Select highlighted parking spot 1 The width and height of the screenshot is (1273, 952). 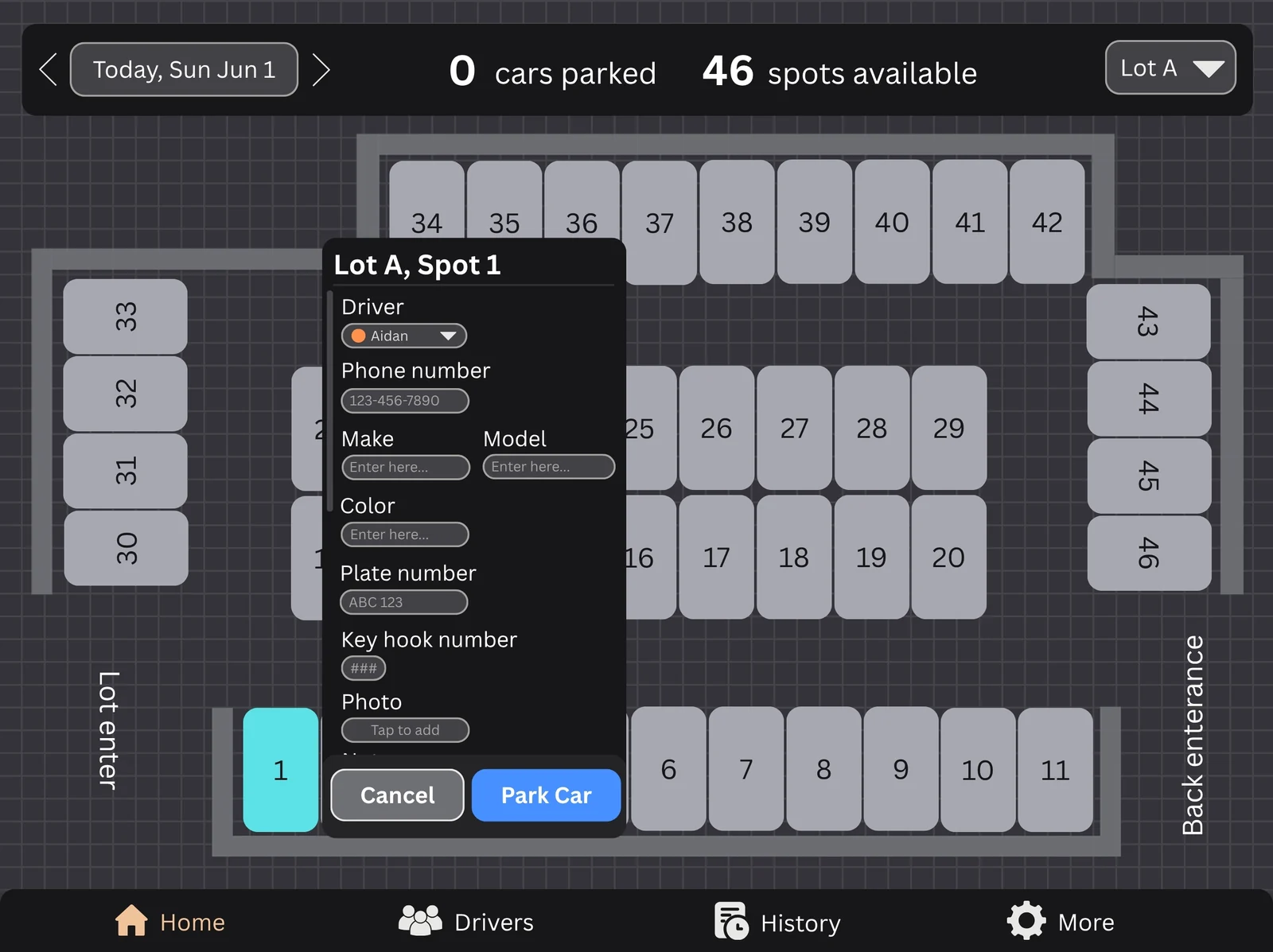[x=281, y=770]
